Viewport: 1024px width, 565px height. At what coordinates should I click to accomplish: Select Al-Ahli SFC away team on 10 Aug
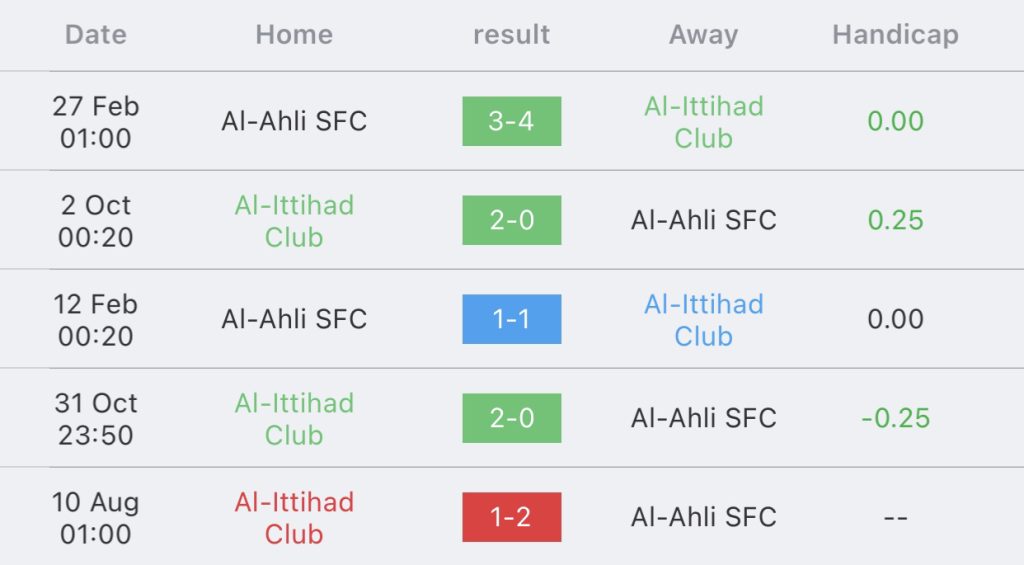point(703,517)
